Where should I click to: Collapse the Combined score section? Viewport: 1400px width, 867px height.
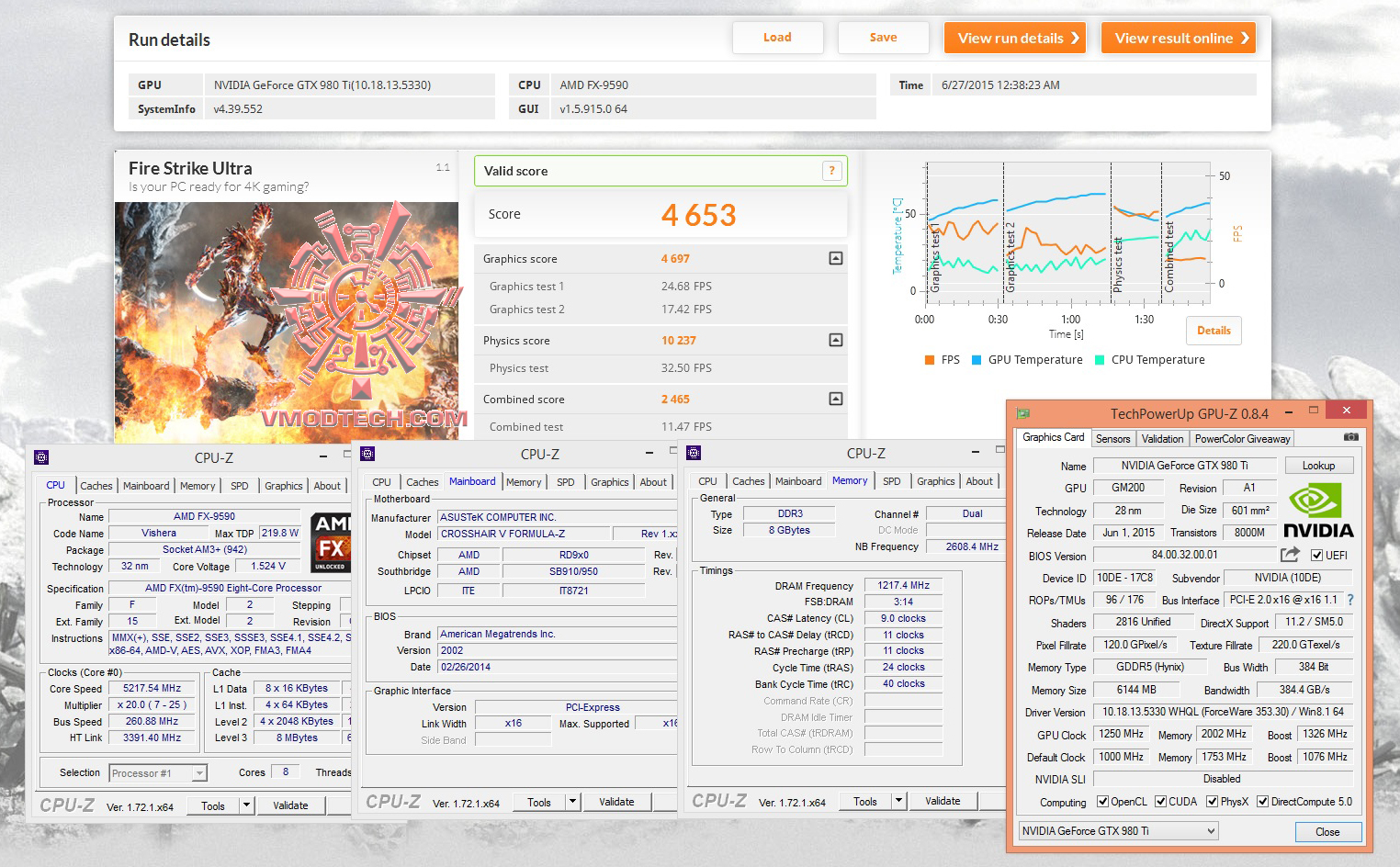pyautogui.click(x=836, y=399)
